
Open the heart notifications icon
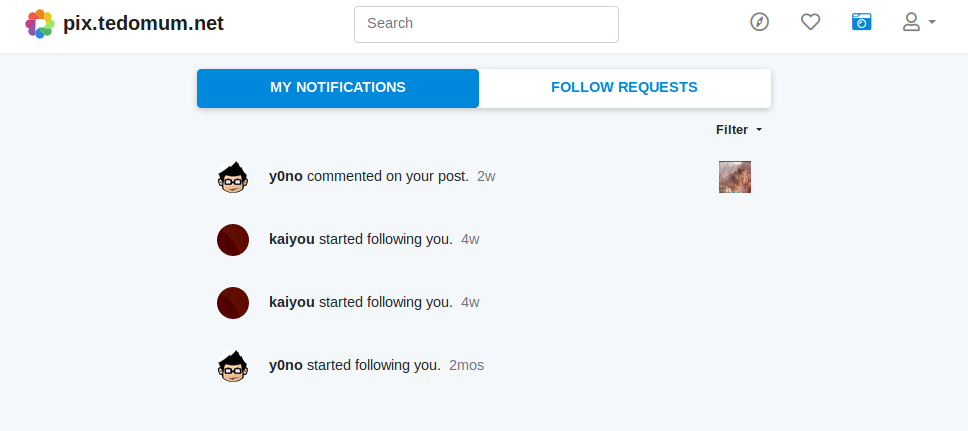tap(810, 22)
